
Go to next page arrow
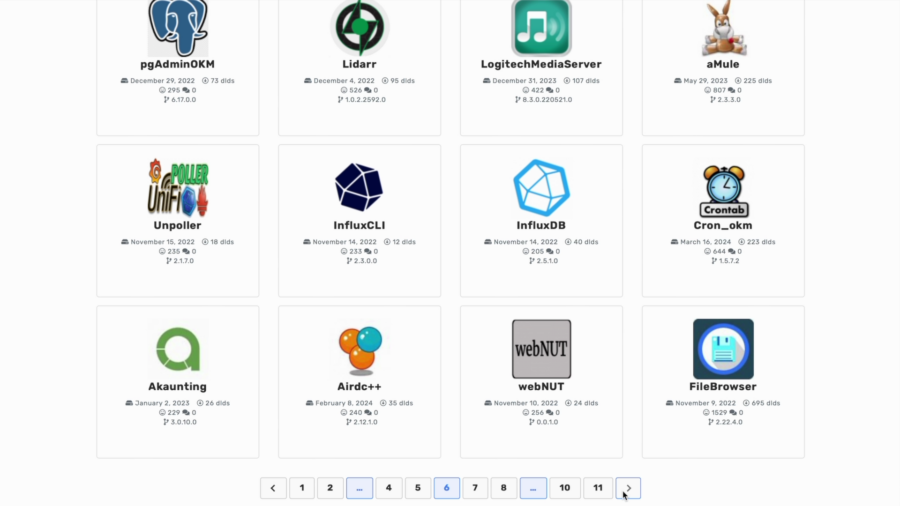pos(629,488)
